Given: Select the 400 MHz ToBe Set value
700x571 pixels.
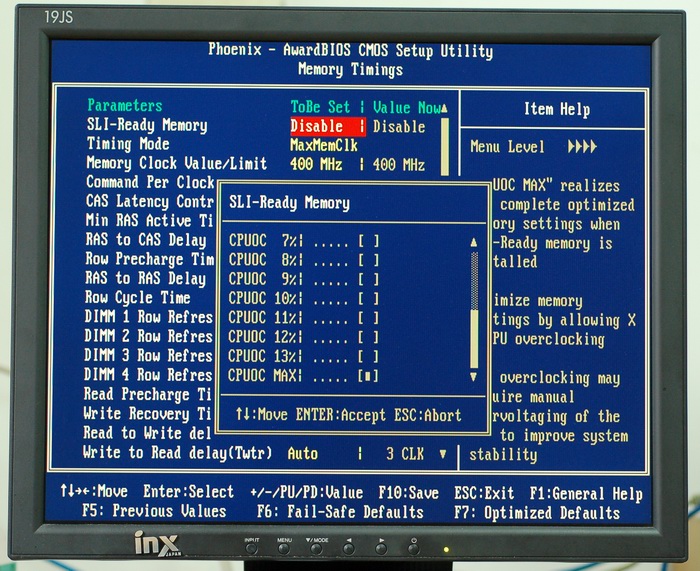Looking at the screenshot, I should coord(316,164).
